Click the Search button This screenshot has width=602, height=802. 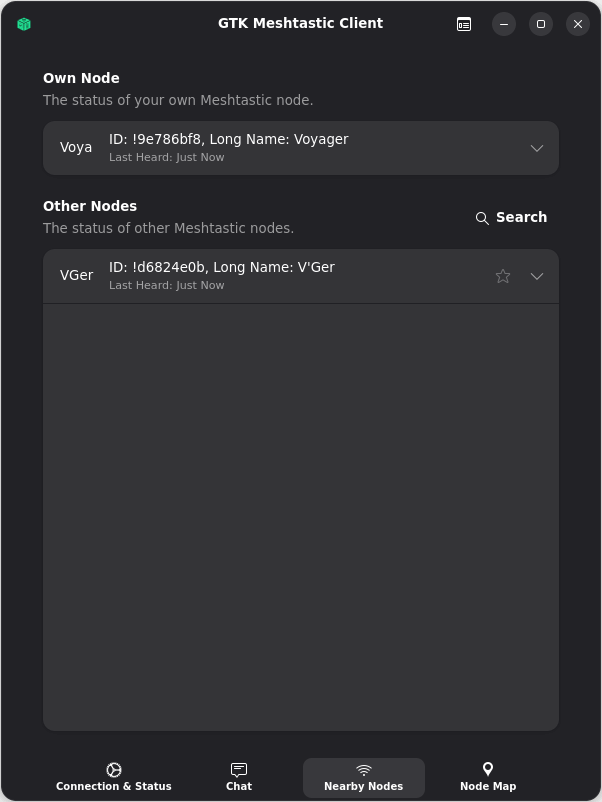[x=511, y=217]
